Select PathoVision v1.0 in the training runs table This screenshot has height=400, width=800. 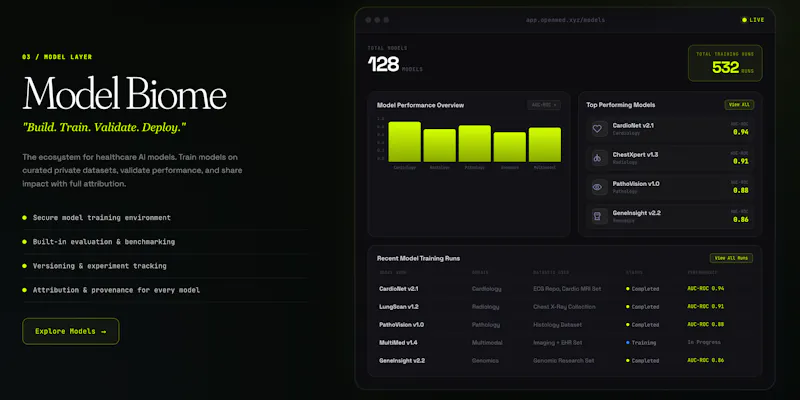402,325
